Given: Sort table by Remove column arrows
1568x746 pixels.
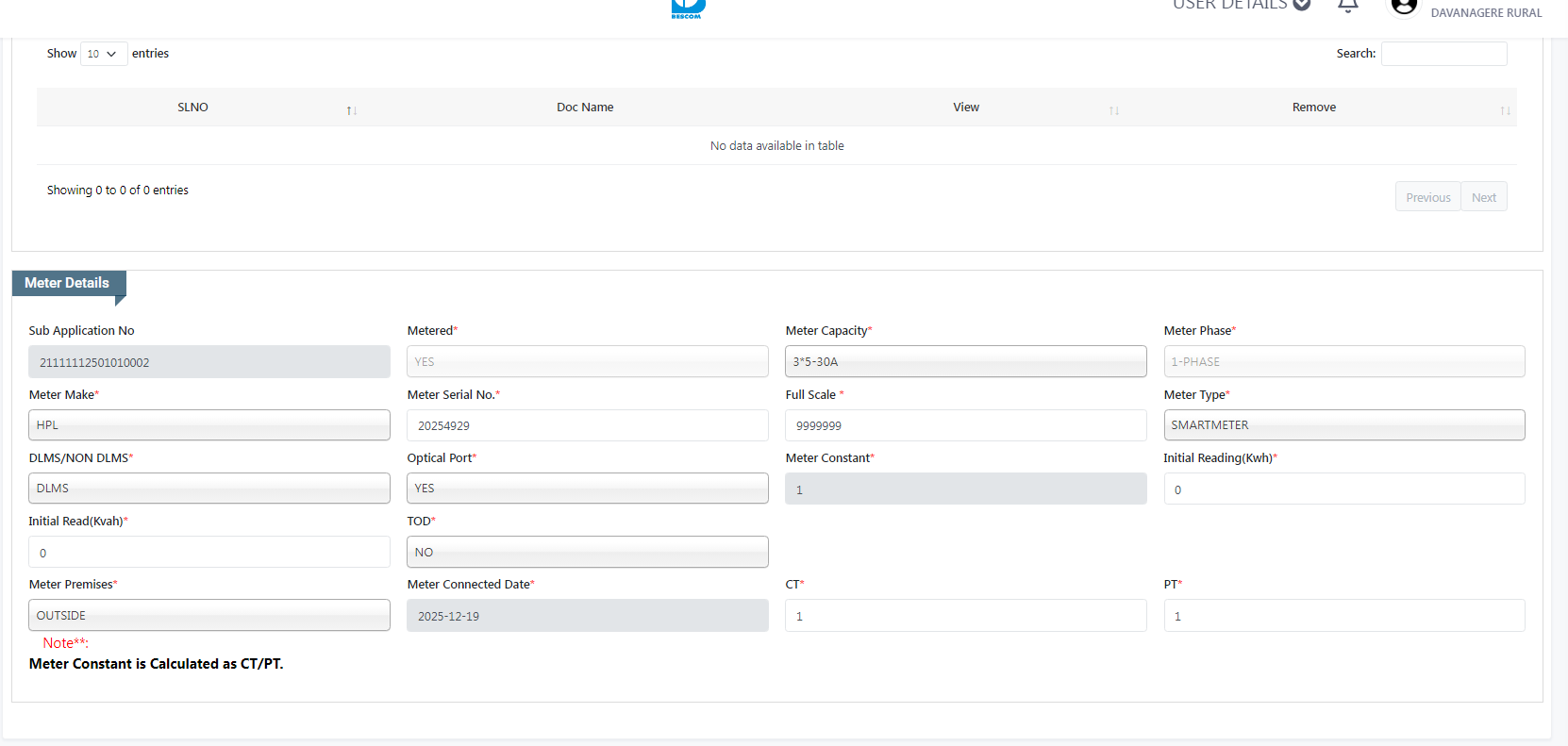Looking at the screenshot, I should (1505, 110).
